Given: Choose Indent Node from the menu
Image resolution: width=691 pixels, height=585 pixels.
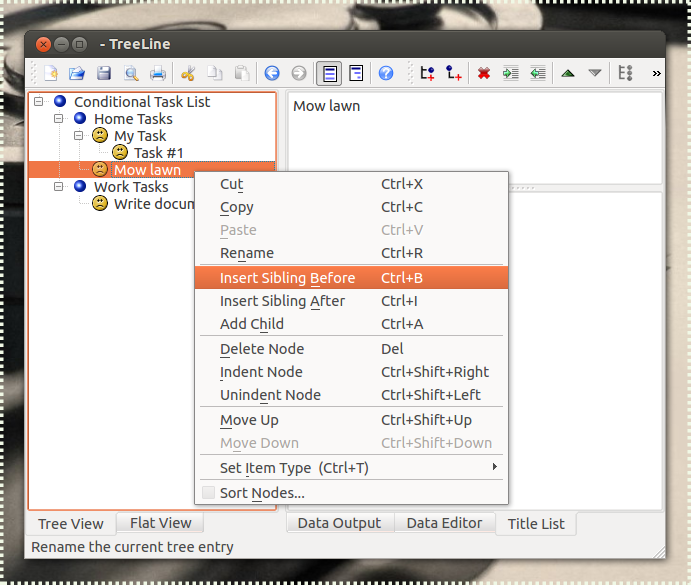Looking at the screenshot, I should tap(352, 372).
